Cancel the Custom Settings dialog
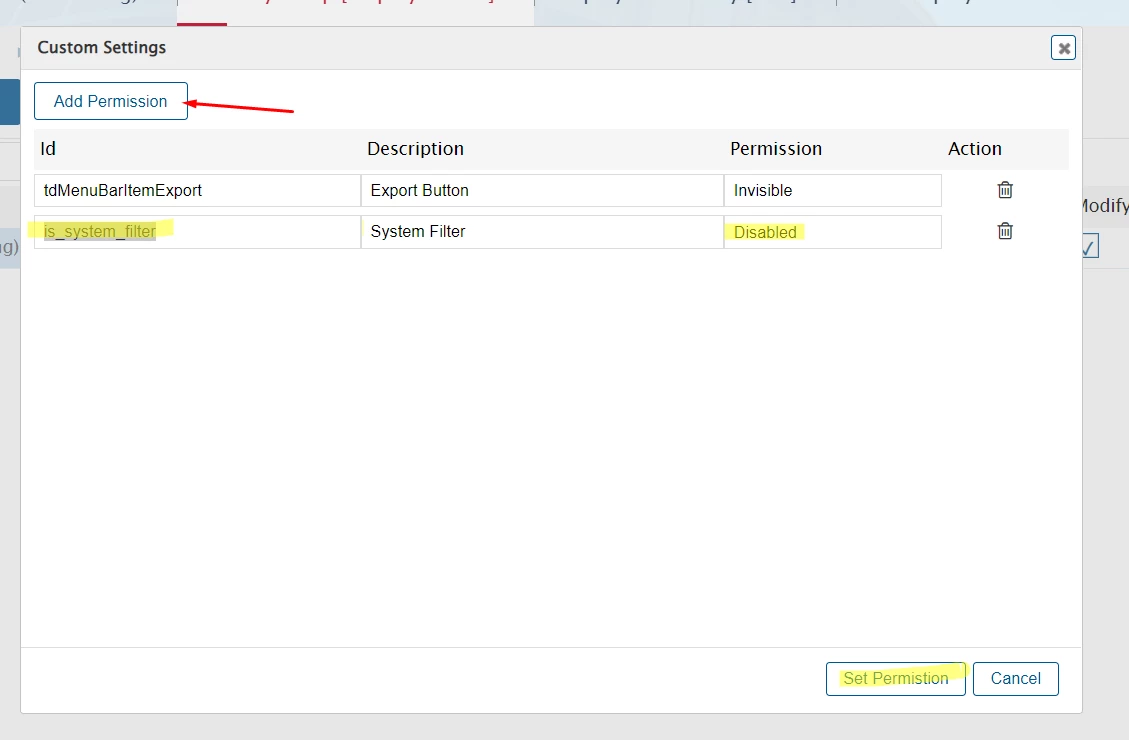Image resolution: width=1129 pixels, height=740 pixels. [1015, 679]
